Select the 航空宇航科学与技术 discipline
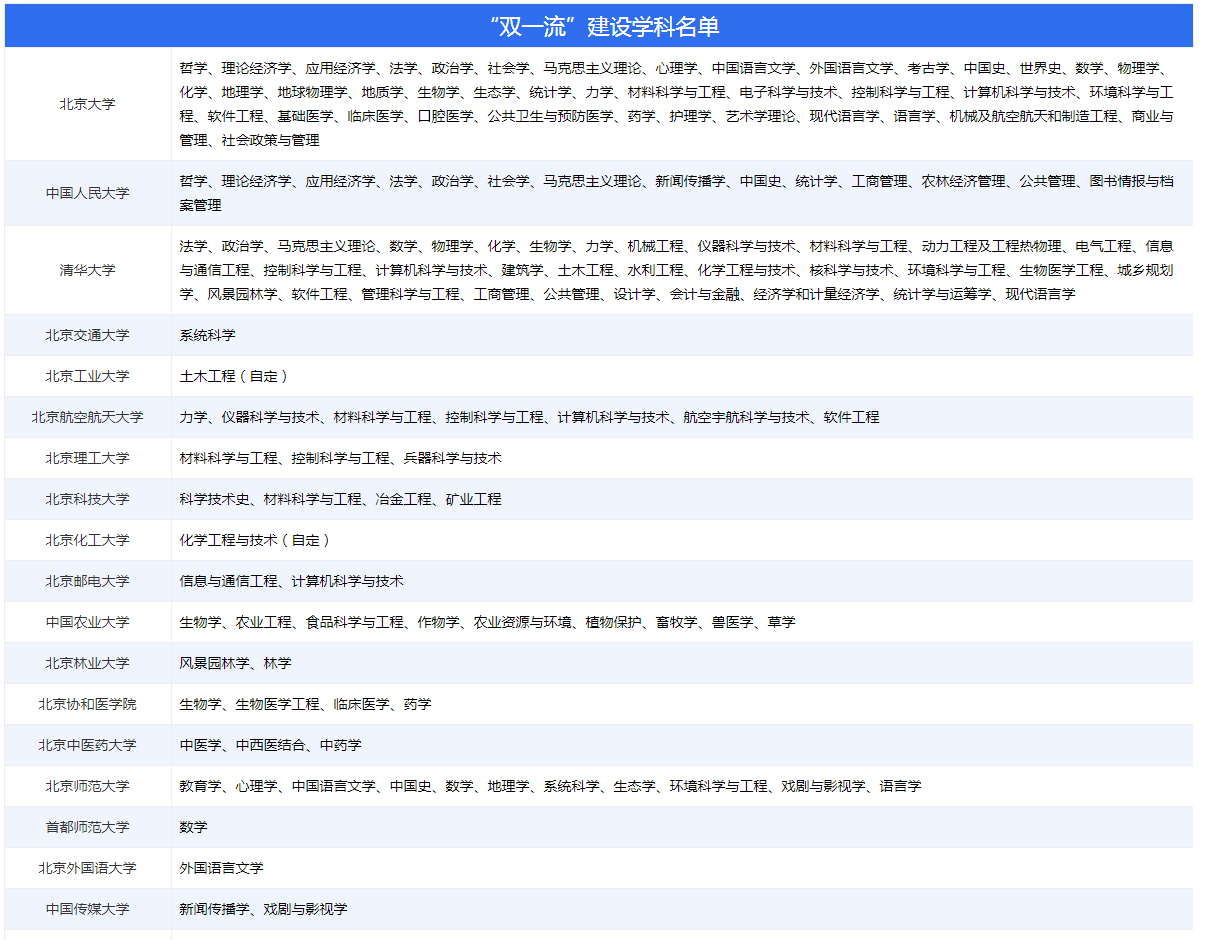 coord(747,417)
